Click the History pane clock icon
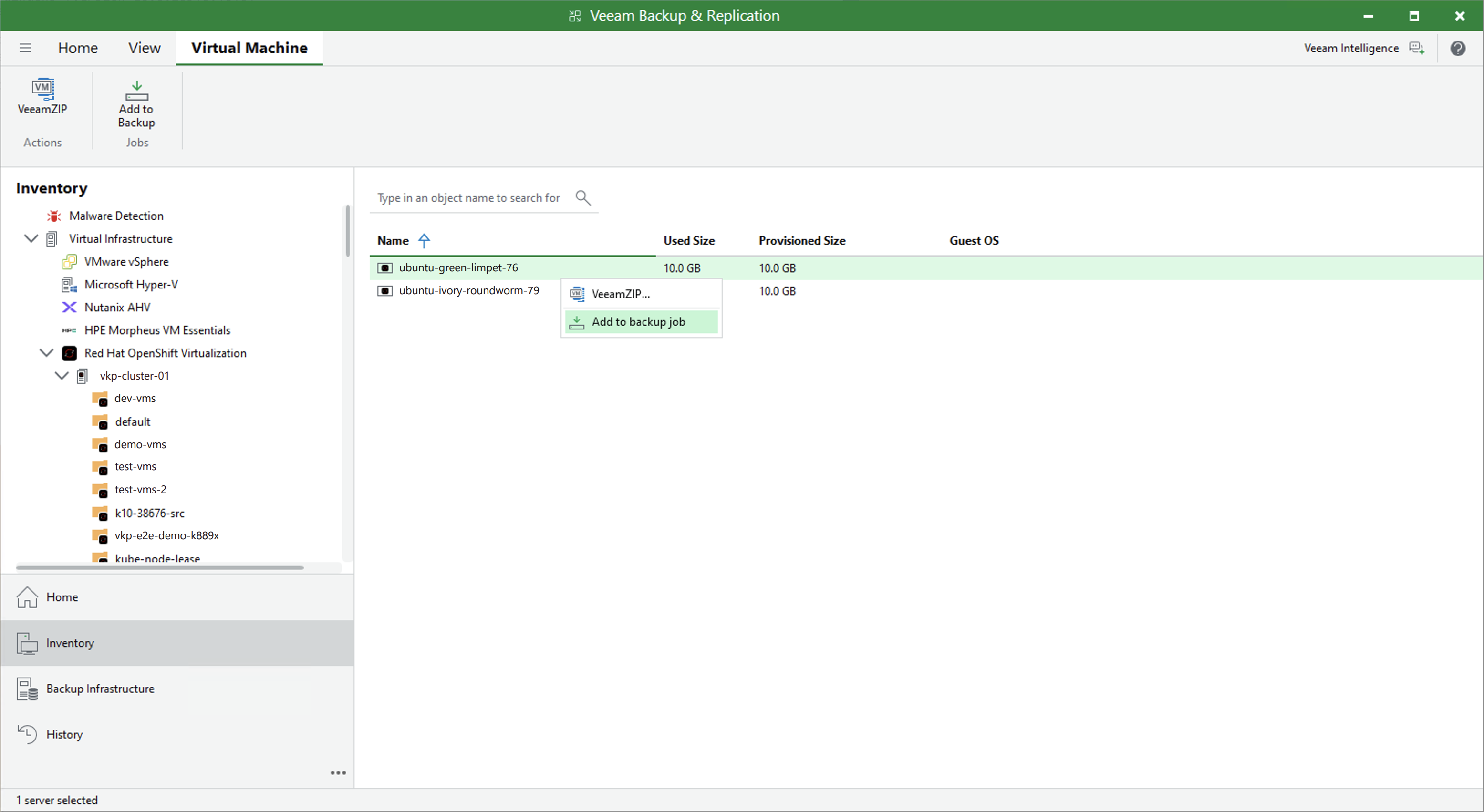 point(27,734)
